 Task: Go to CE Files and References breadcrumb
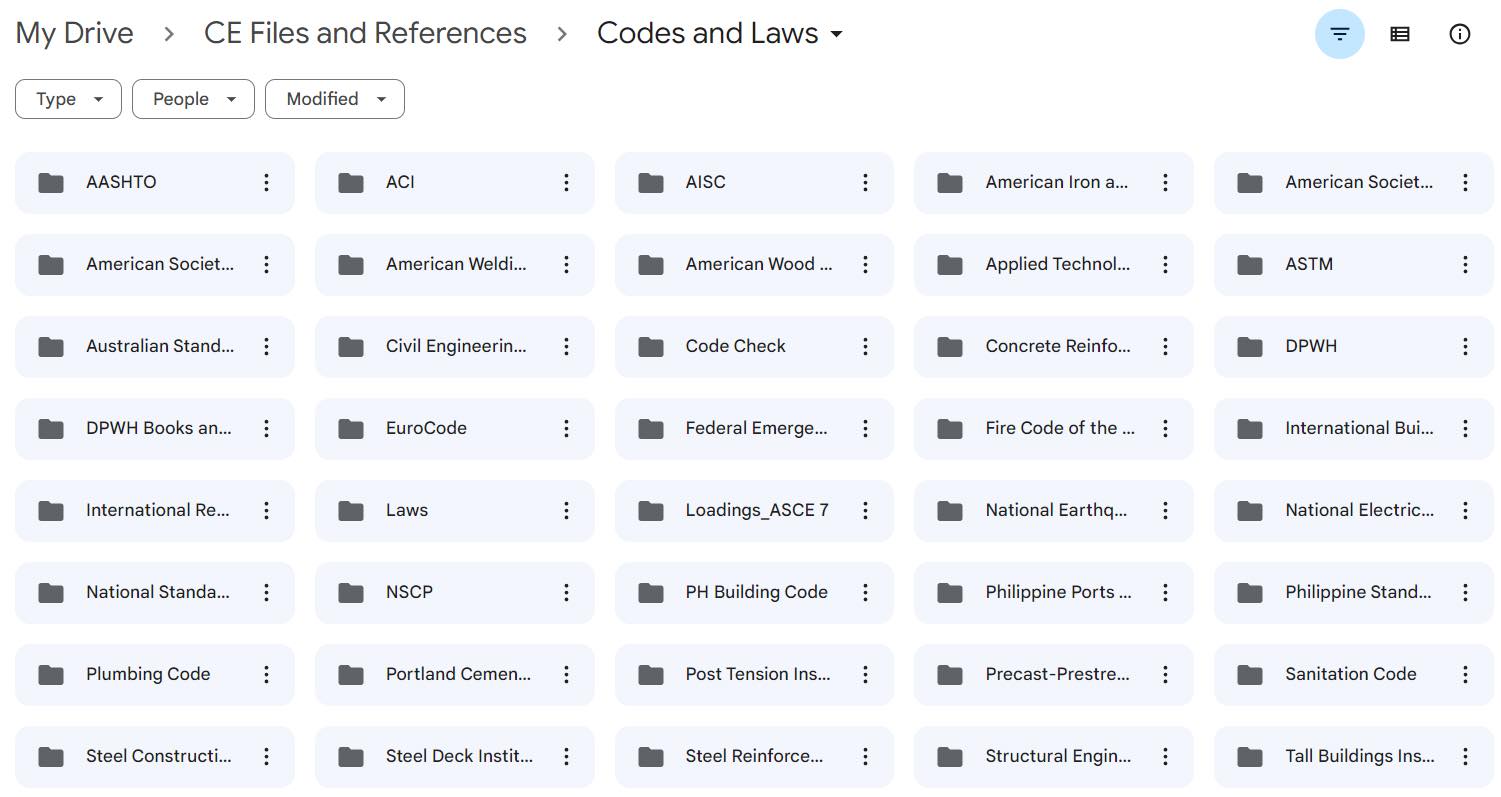[365, 33]
